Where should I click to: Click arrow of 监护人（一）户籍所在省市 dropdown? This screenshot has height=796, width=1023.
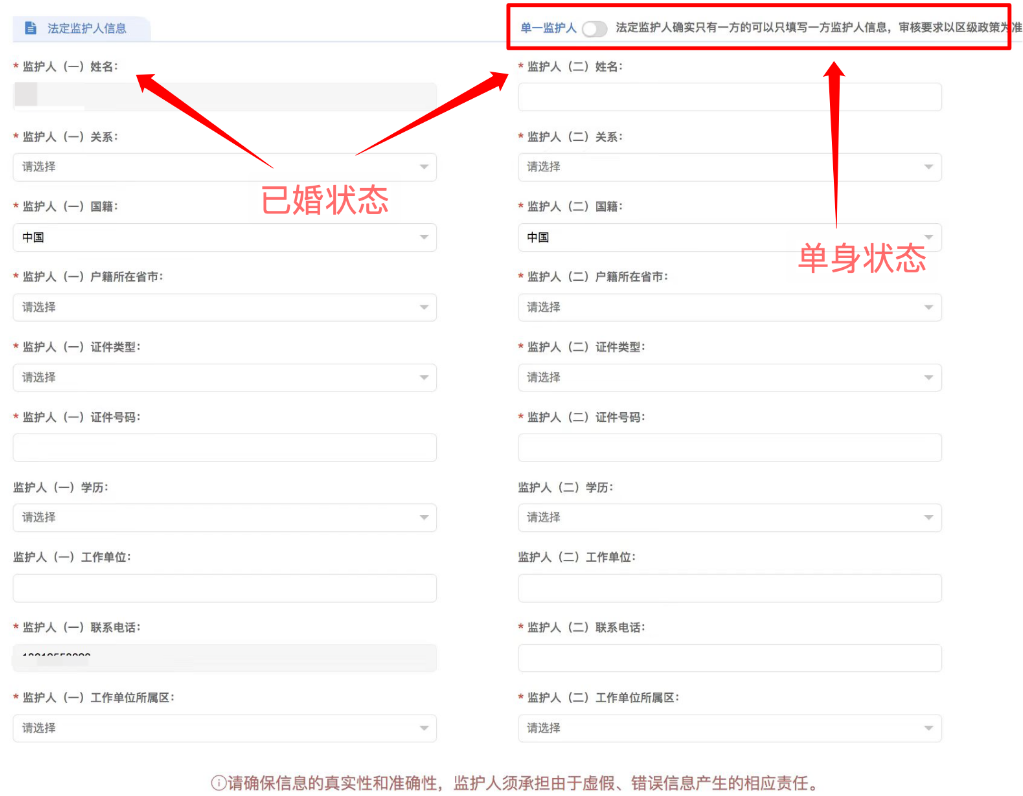[424, 307]
